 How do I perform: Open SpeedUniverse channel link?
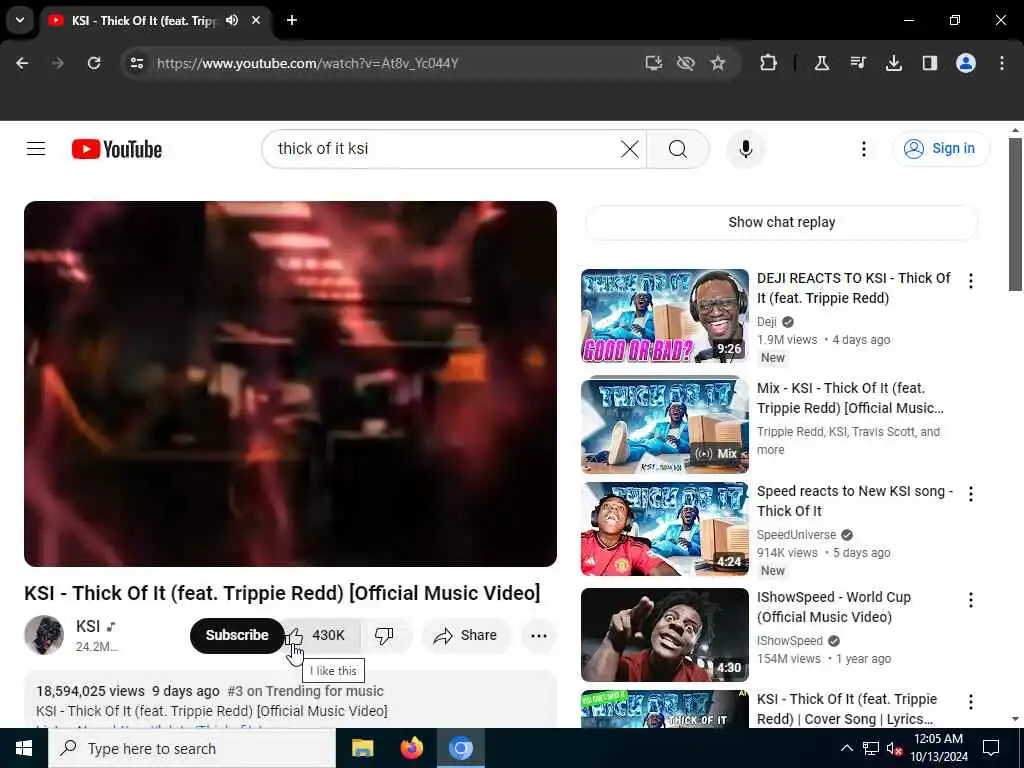tap(796, 534)
